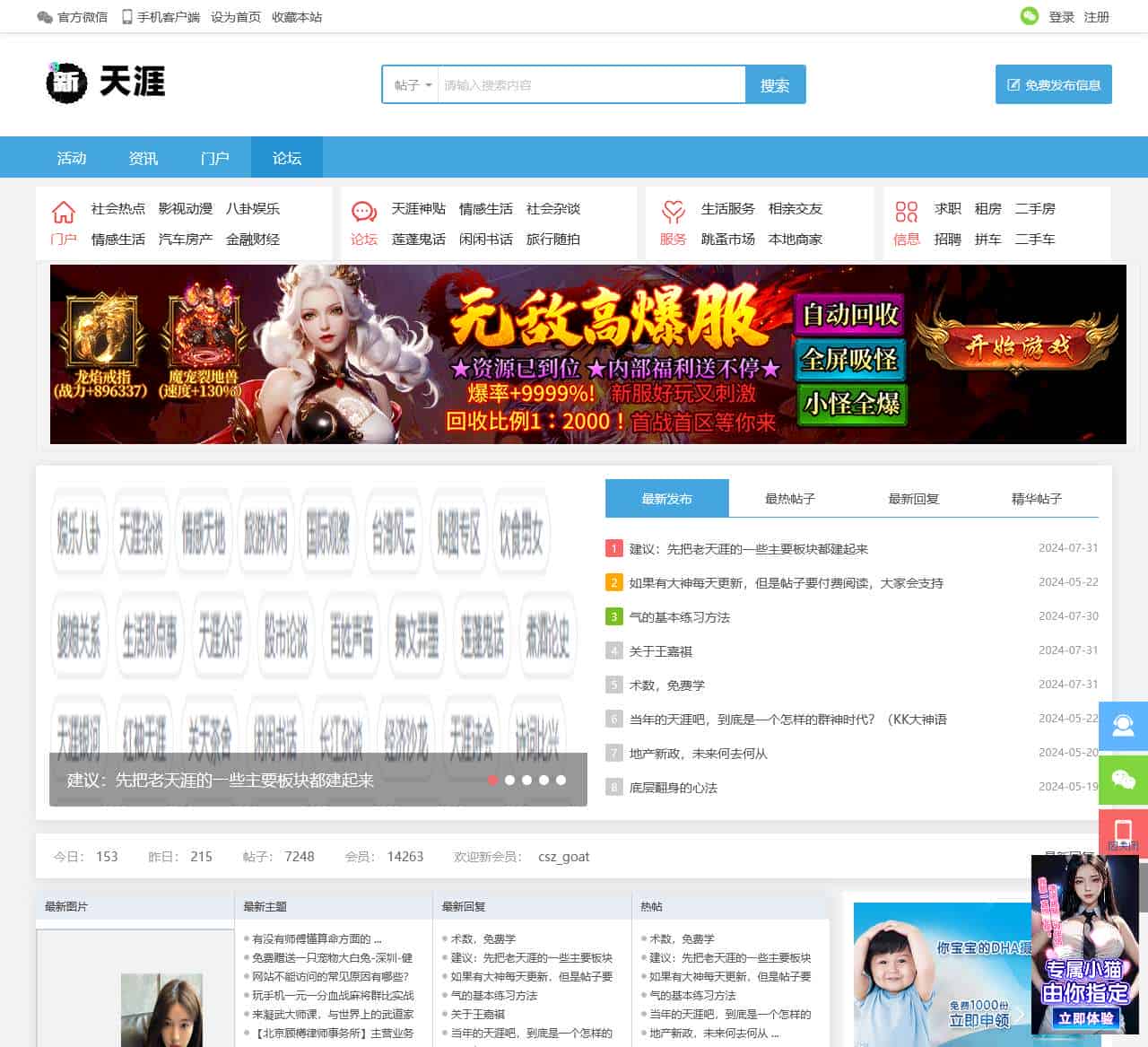This screenshot has height=1047, width=1148.
Task: Select the second carousel slide dot
Action: 509,780
